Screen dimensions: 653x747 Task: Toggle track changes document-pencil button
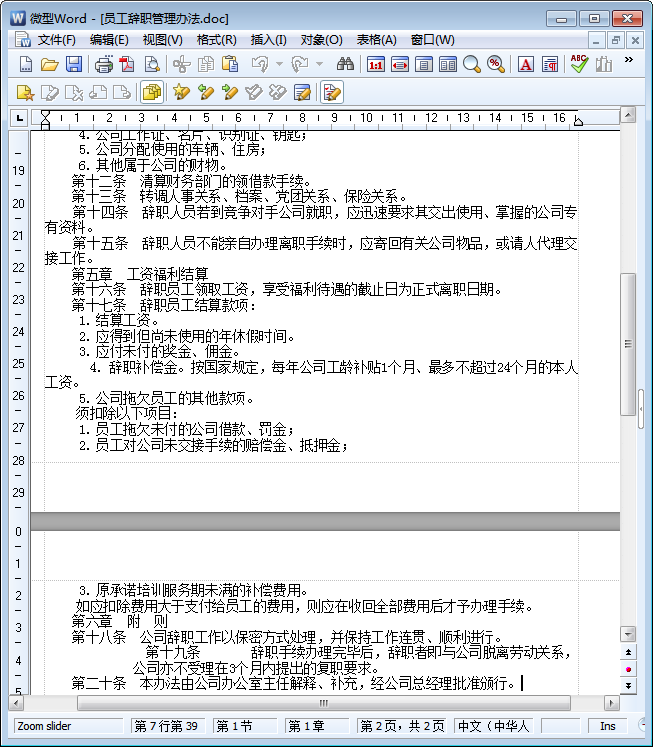click(x=332, y=92)
